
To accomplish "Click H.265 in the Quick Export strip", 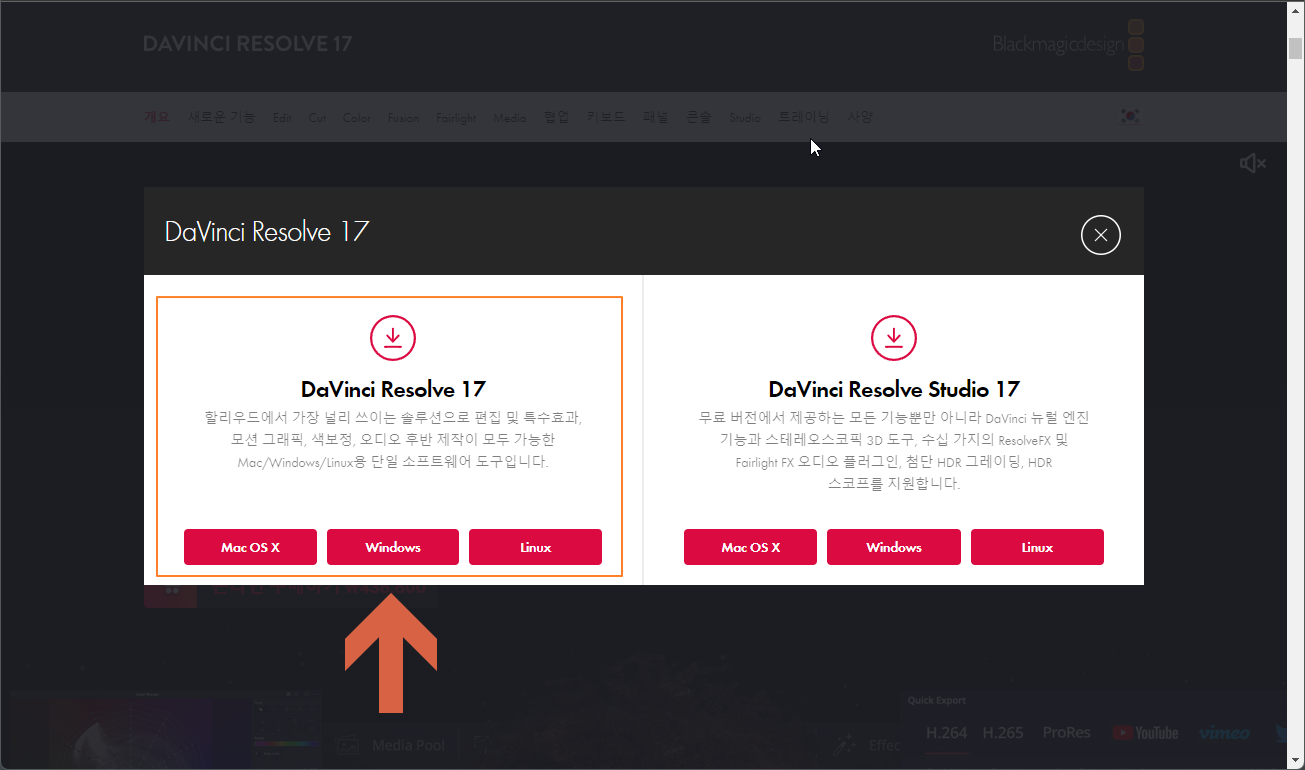I will [1003, 733].
